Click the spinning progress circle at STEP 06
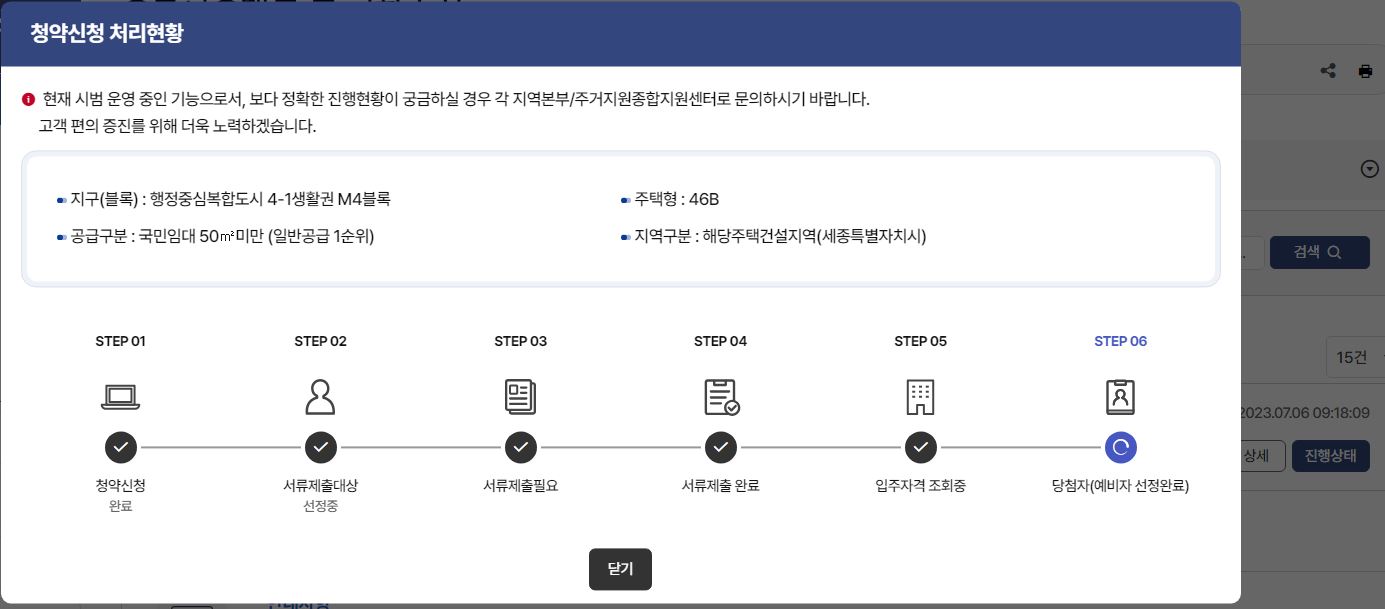The height and width of the screenshot is (609, 1385). pos(1120,447)
